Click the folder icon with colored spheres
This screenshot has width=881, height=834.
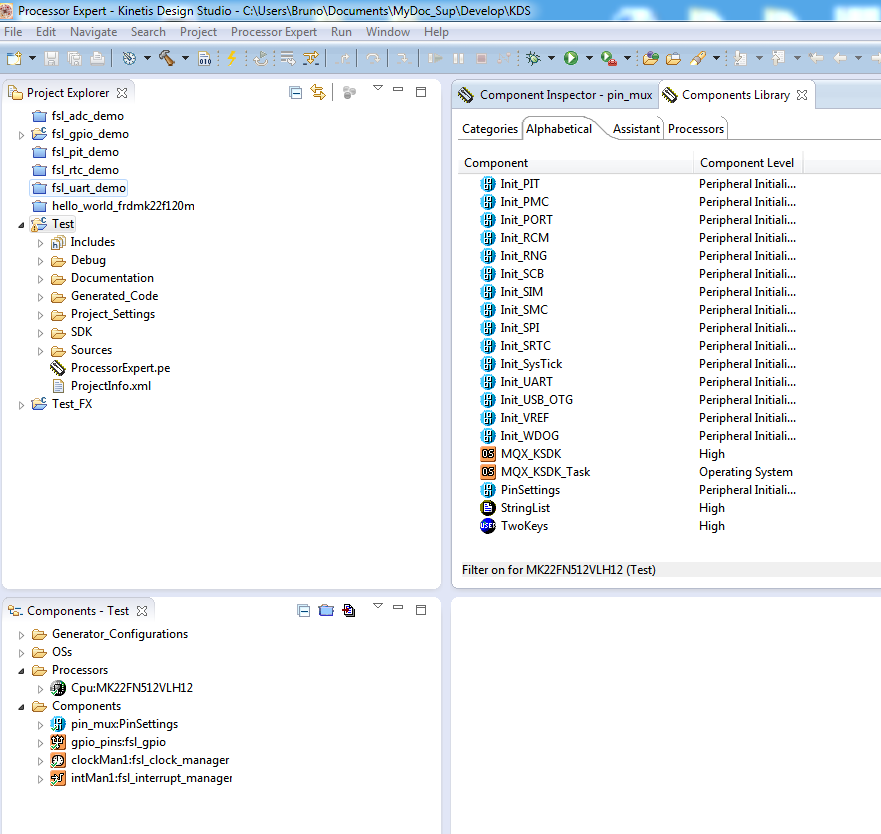pyautogui.click(x=651, y=58)
